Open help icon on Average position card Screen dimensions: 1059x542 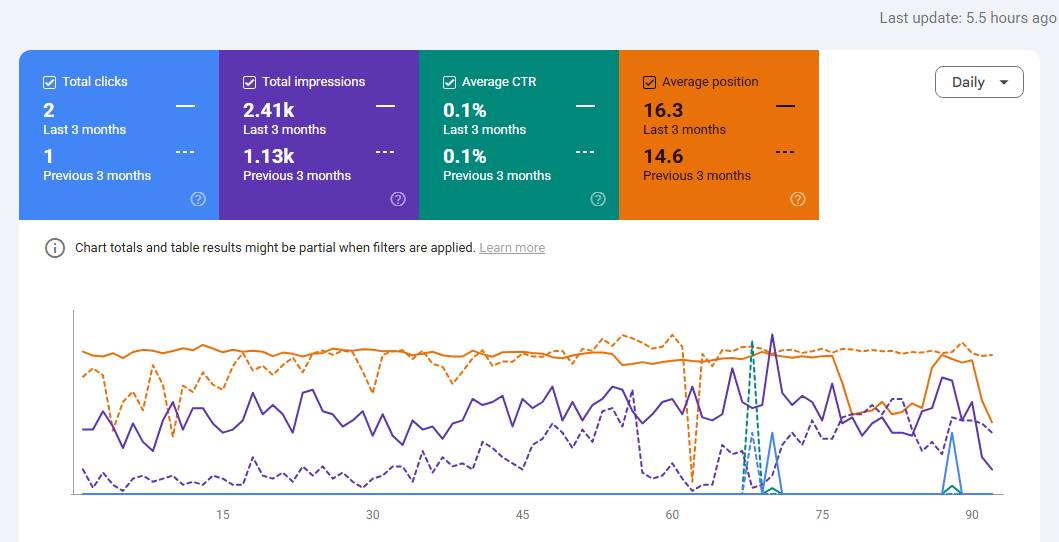798,199
